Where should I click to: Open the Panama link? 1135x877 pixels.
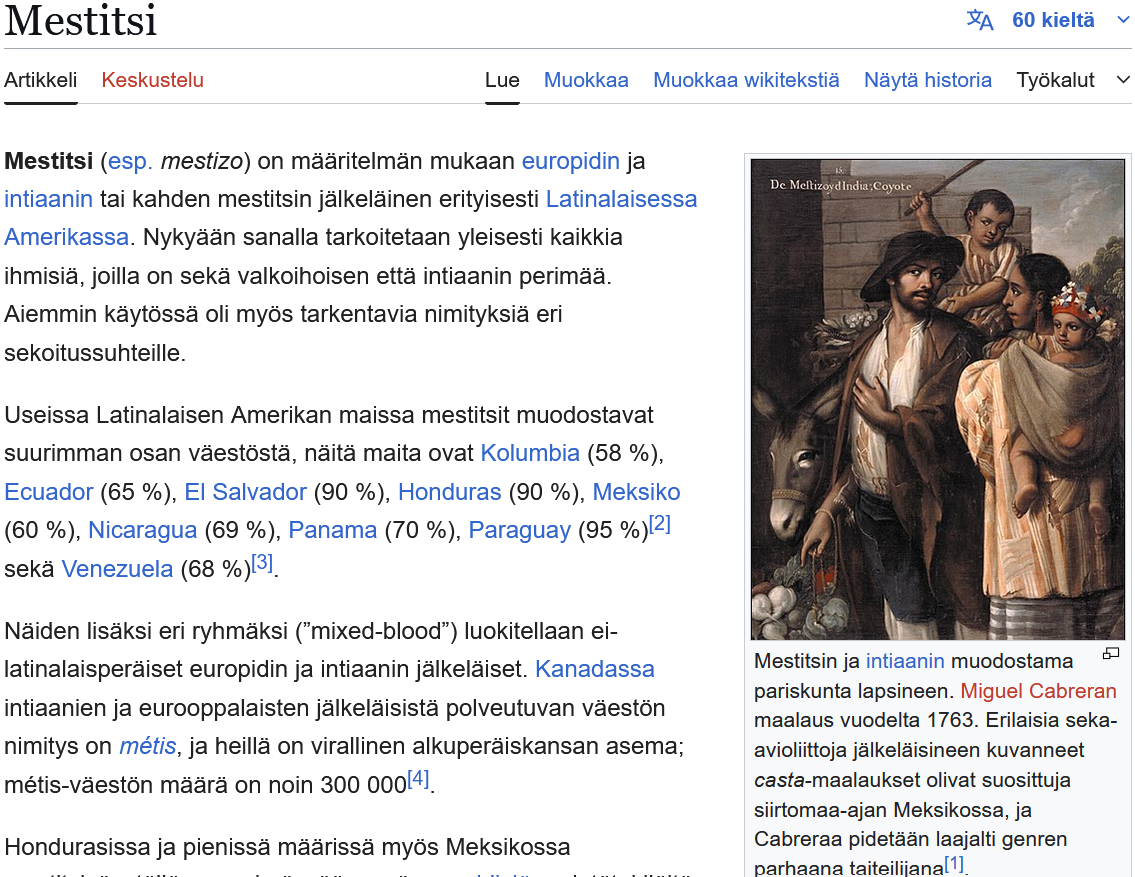(x=333, y=530)
